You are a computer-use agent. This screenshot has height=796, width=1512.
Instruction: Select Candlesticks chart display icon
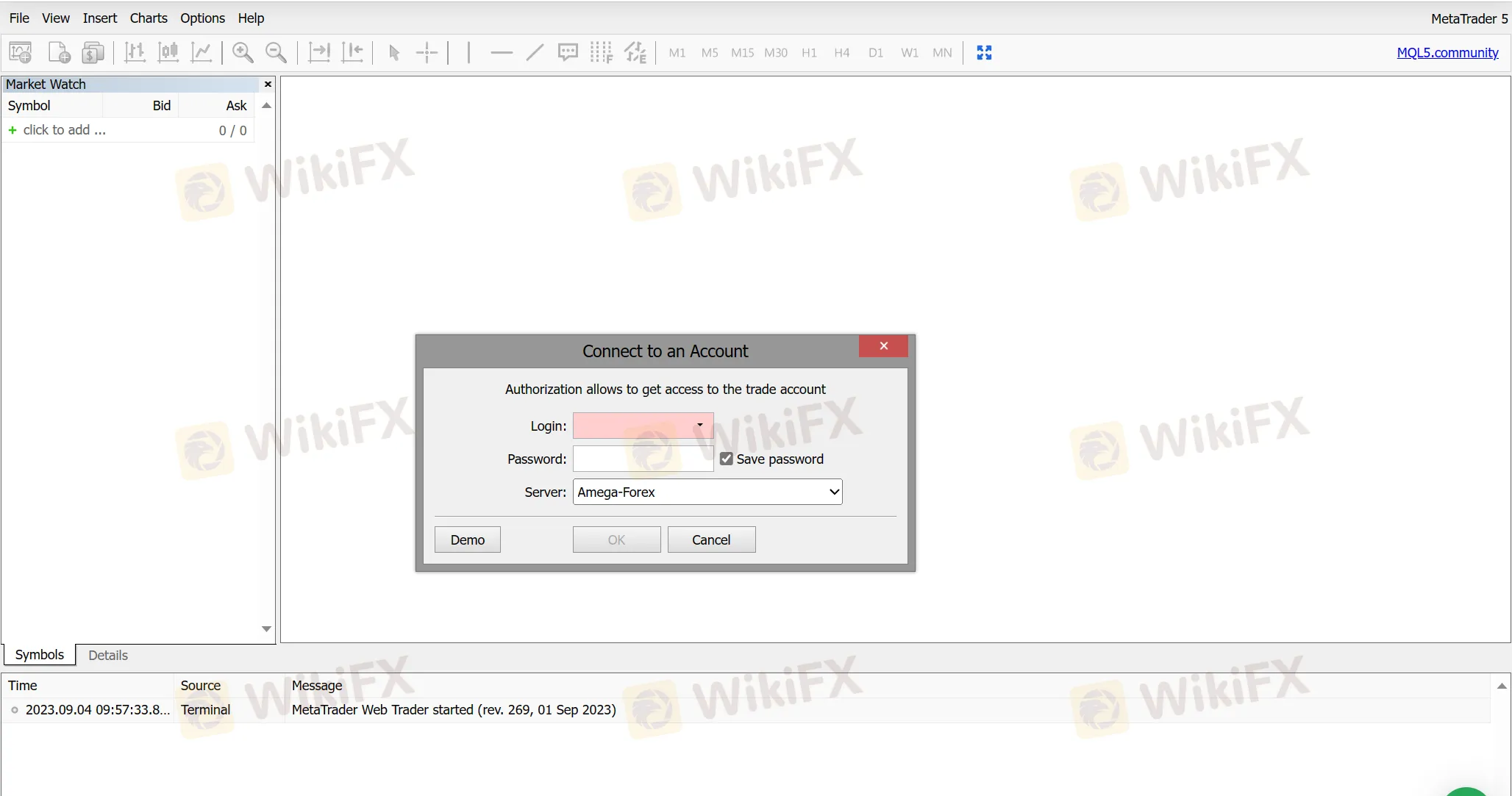168,52
